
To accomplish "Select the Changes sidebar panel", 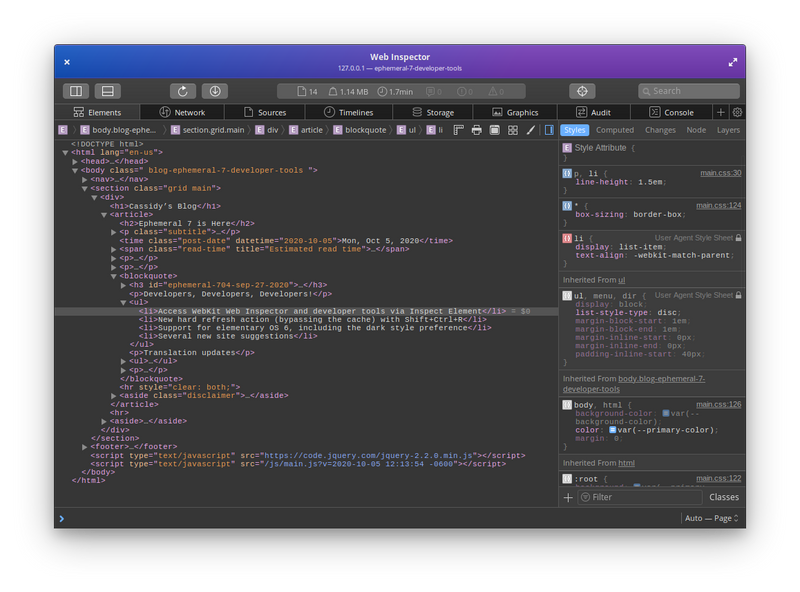I will pyautogui.click(x=660, y=130).
